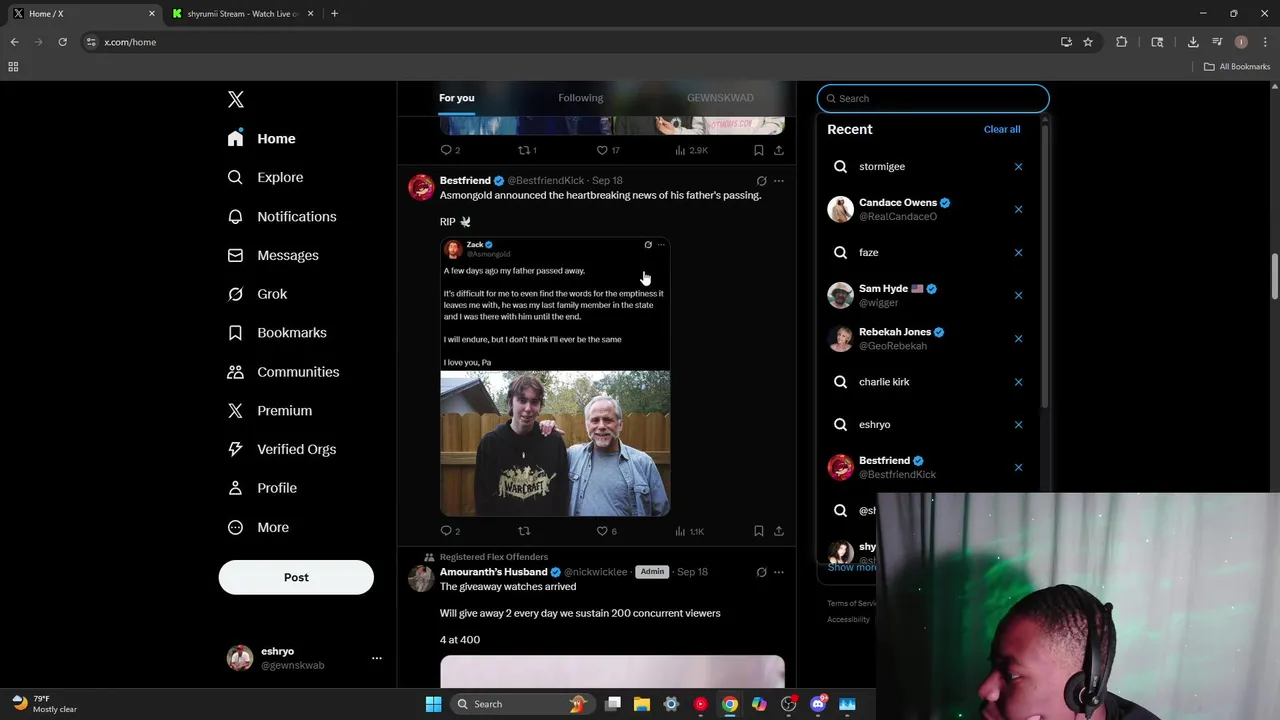Open Premium
This screenshot has height=720, width=1280.
[271, 410]
